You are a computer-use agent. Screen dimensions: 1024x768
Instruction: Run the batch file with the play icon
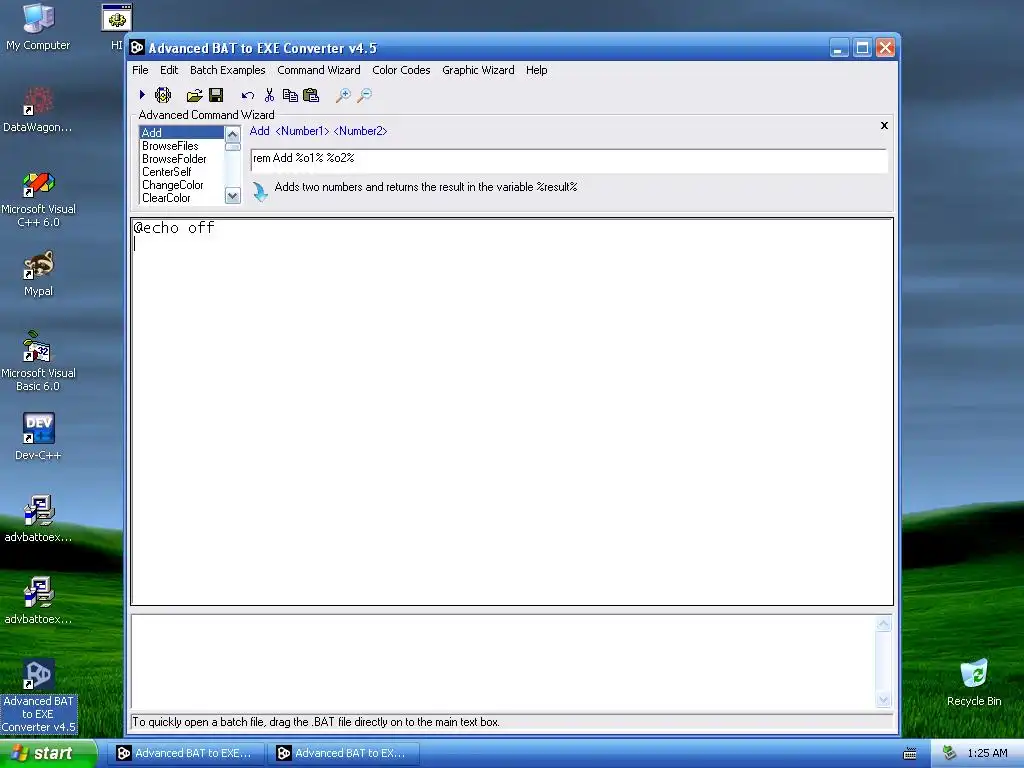click(x=142, y=95)
